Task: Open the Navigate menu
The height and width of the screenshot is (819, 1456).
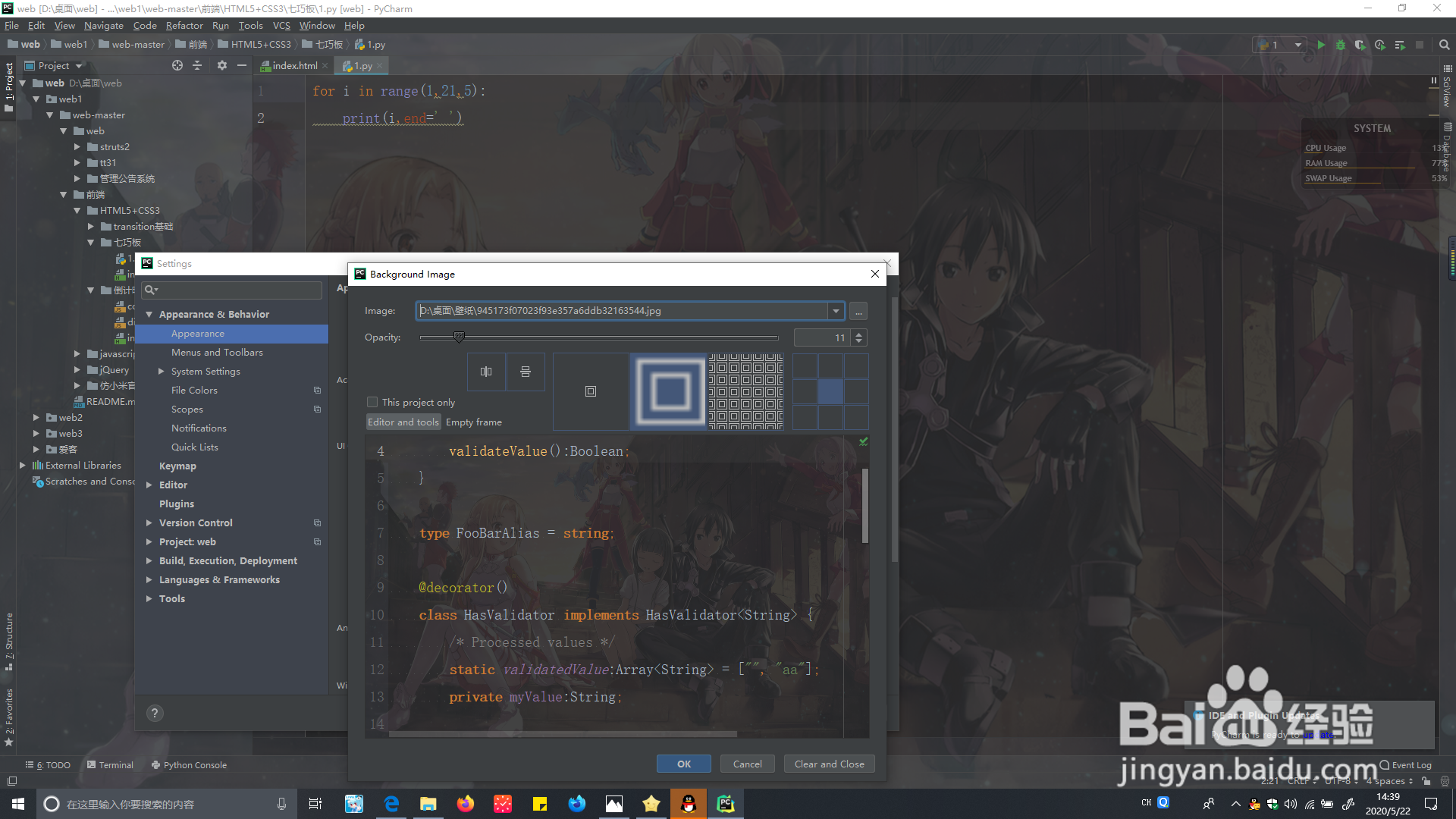Action: (103, 26)
